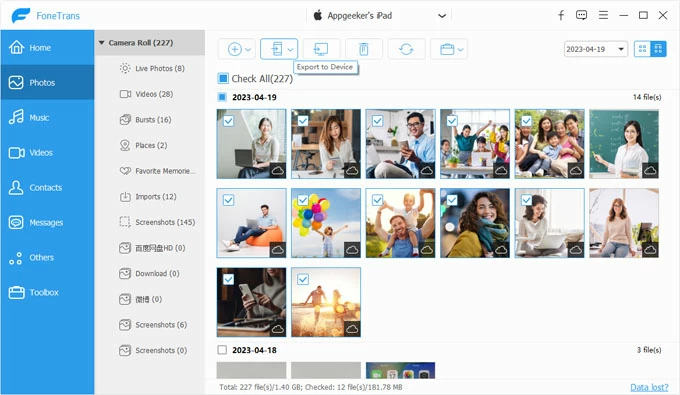680x395 pixels.
Task: Select Screenshots (145) album
Action: [157, 222]
